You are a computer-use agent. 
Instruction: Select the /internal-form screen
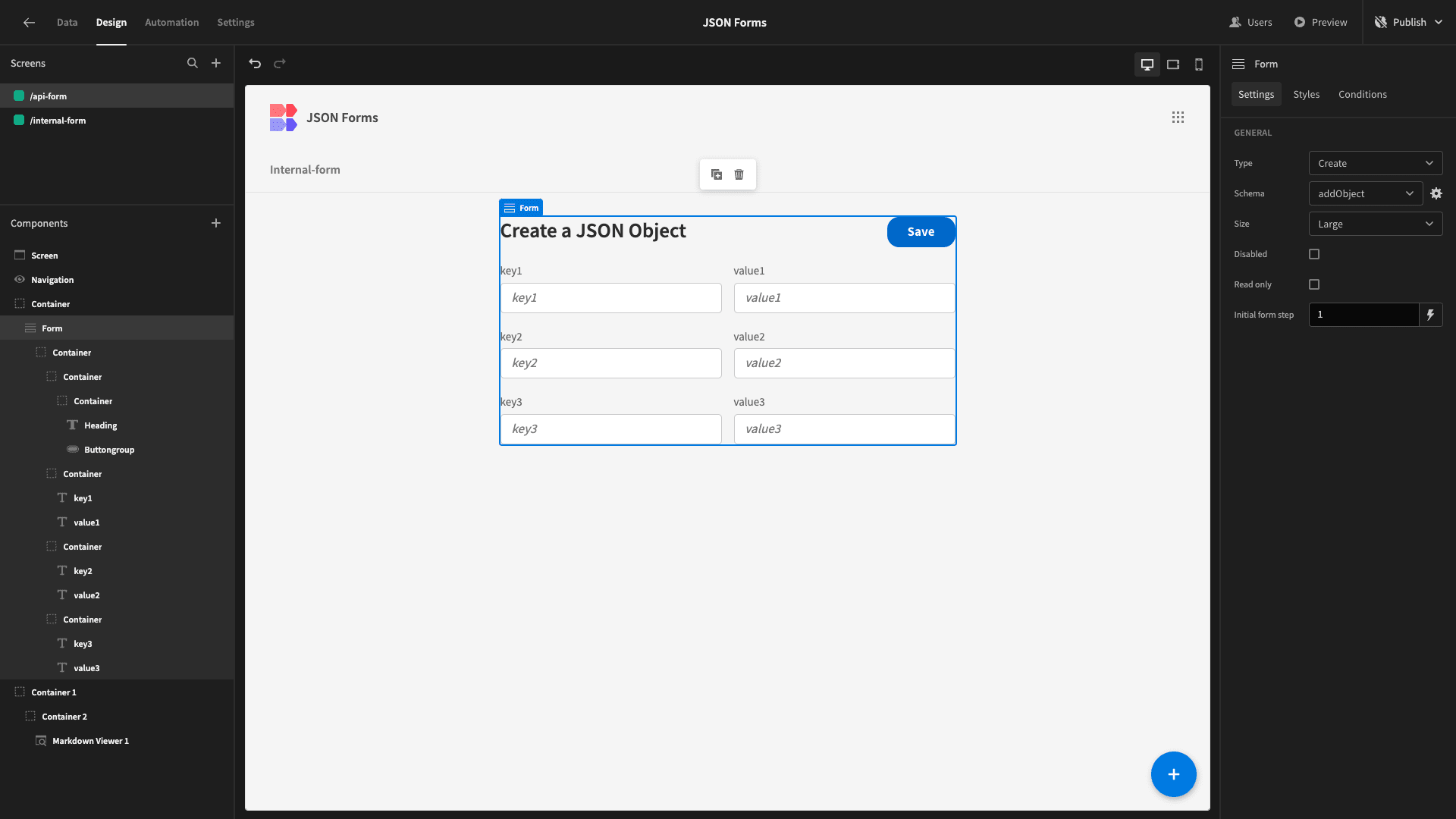pos(117,121)
